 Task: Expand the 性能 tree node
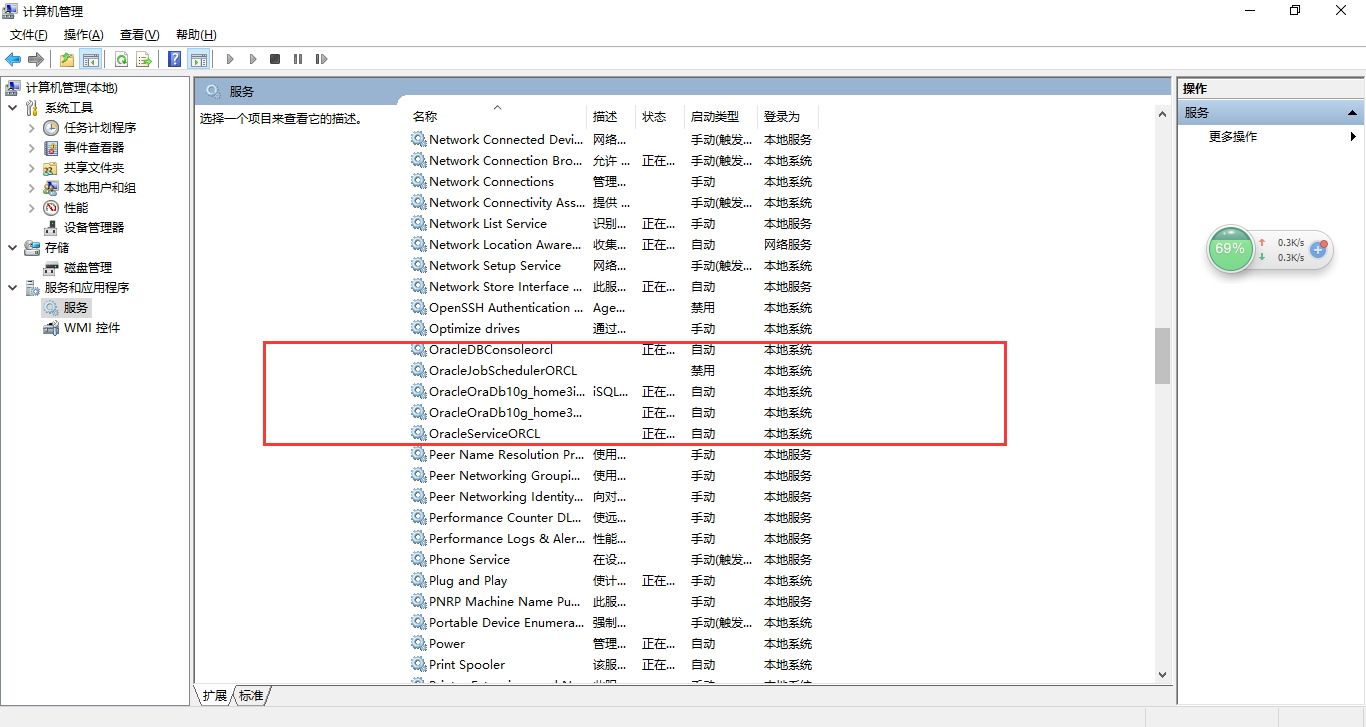pyautogui.click(x=31, y=208)
